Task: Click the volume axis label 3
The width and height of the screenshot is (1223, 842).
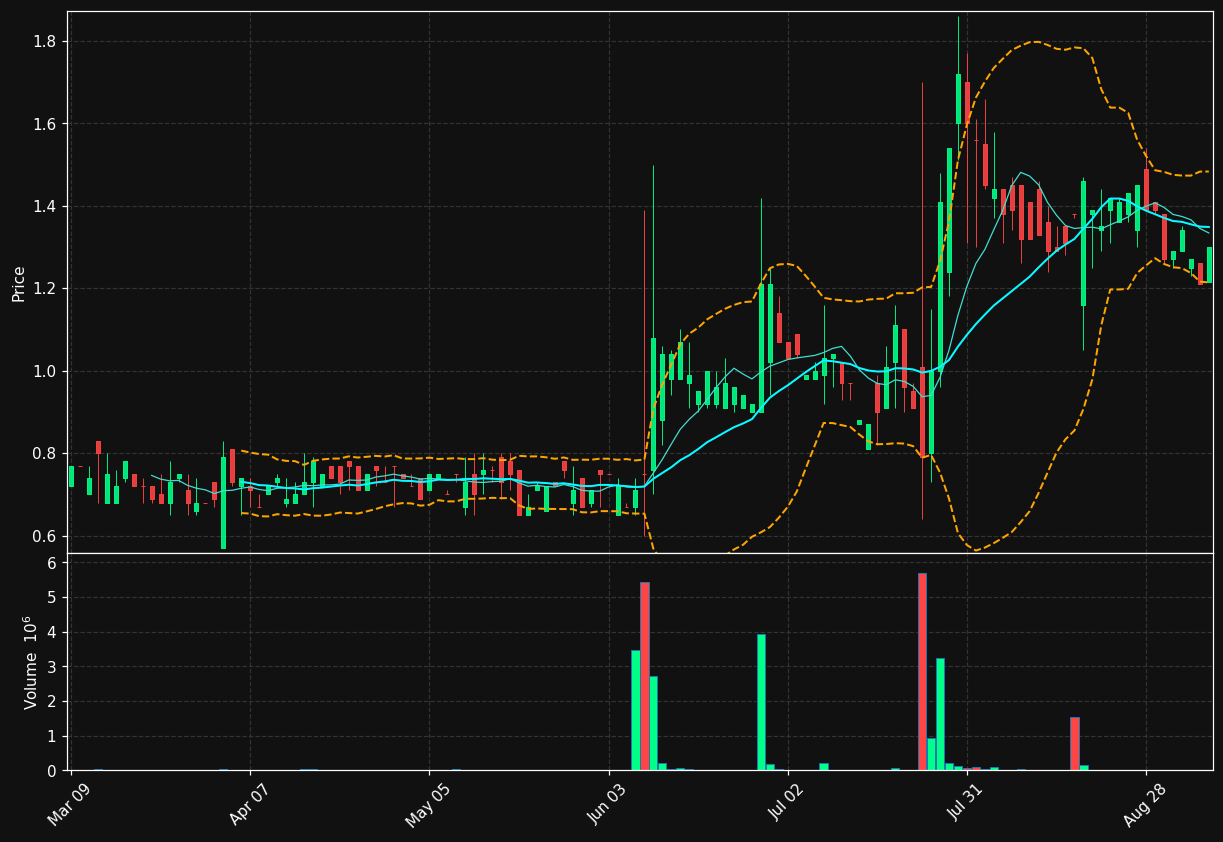Action: point(54,667)
